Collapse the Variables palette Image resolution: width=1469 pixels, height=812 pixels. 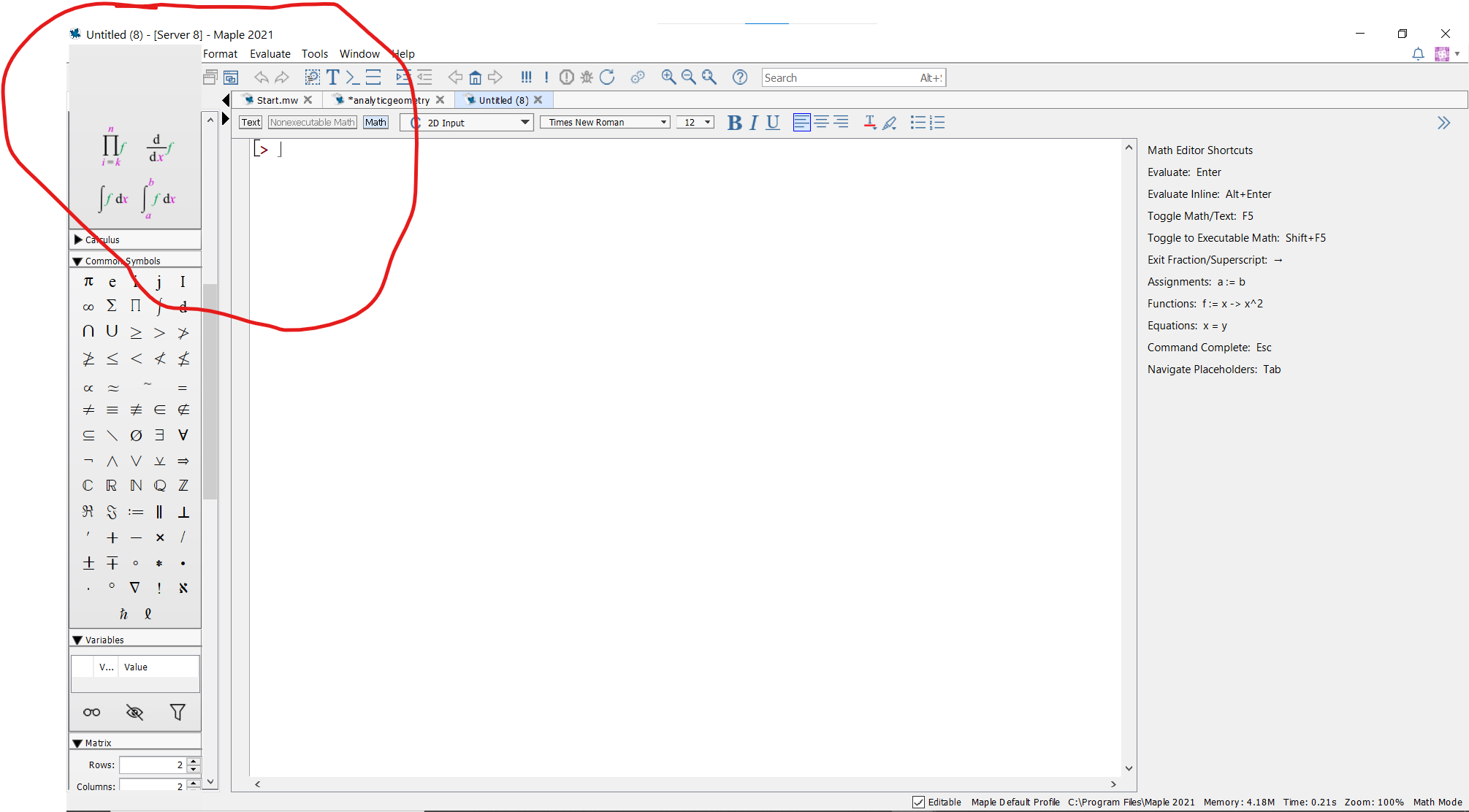coord(77,640)
